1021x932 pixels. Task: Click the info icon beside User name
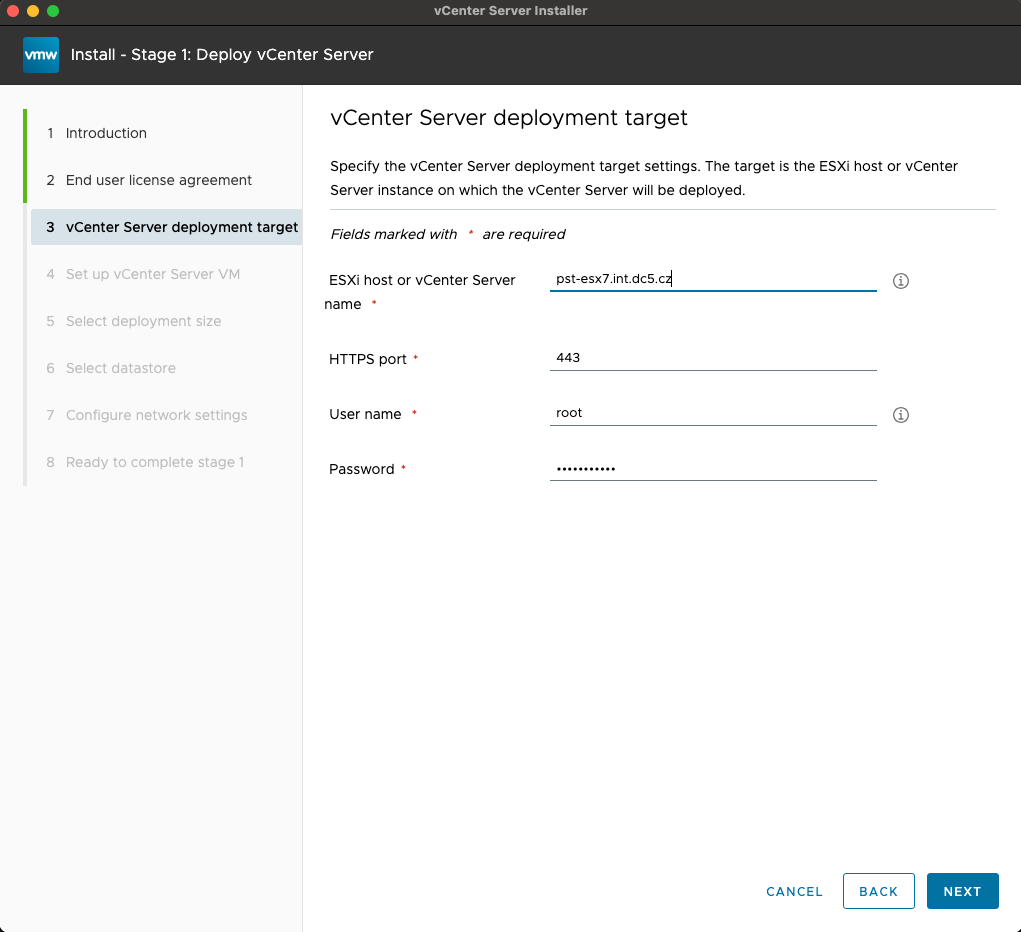click(901, 415)
